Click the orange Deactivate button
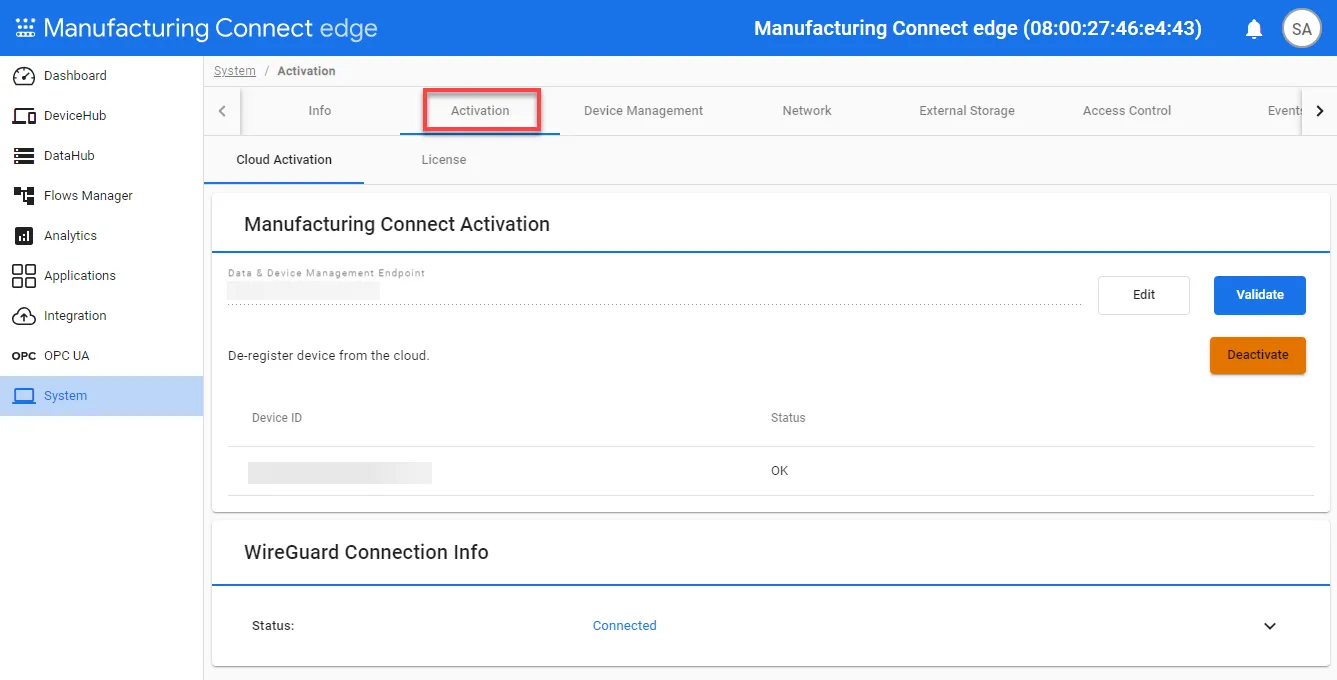Screen dimensions: 1337x680 coord(1258,355)
